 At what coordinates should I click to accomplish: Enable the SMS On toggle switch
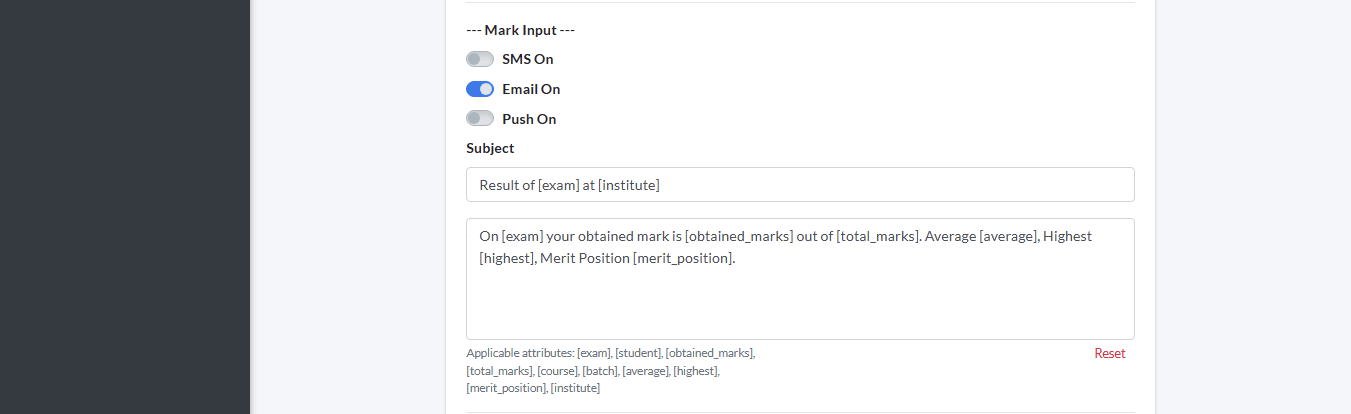click(480, 59)
